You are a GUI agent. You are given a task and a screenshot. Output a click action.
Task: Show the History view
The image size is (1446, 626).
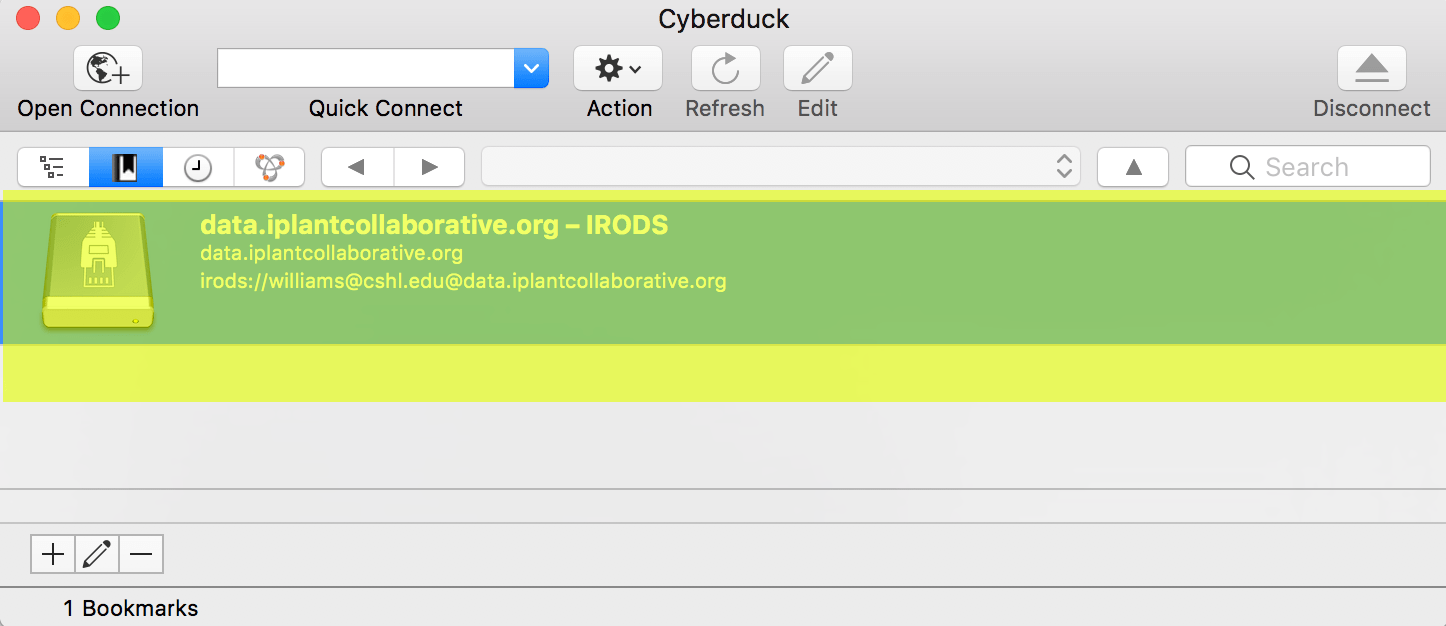tap(196, 166)
